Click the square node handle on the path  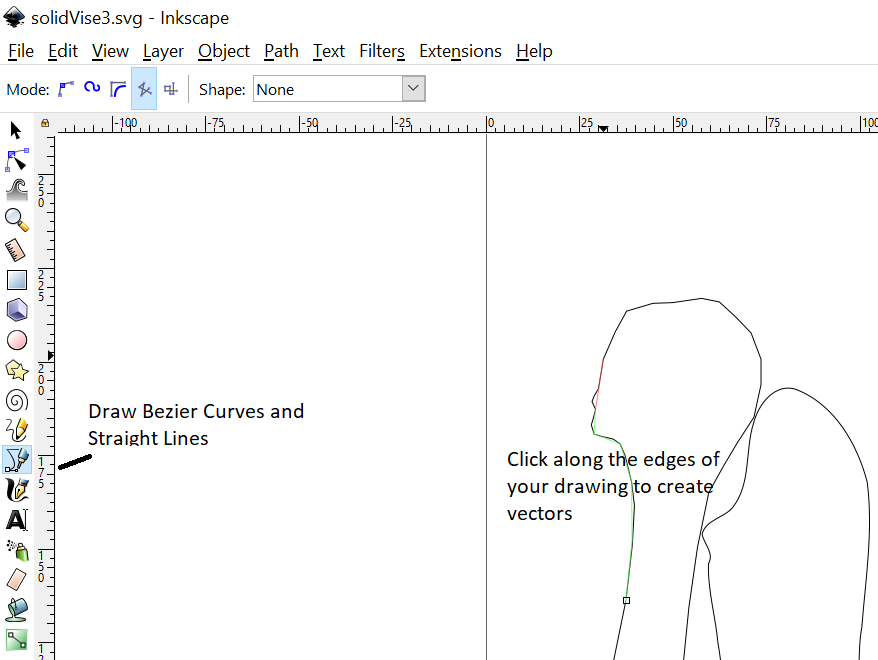626,600
